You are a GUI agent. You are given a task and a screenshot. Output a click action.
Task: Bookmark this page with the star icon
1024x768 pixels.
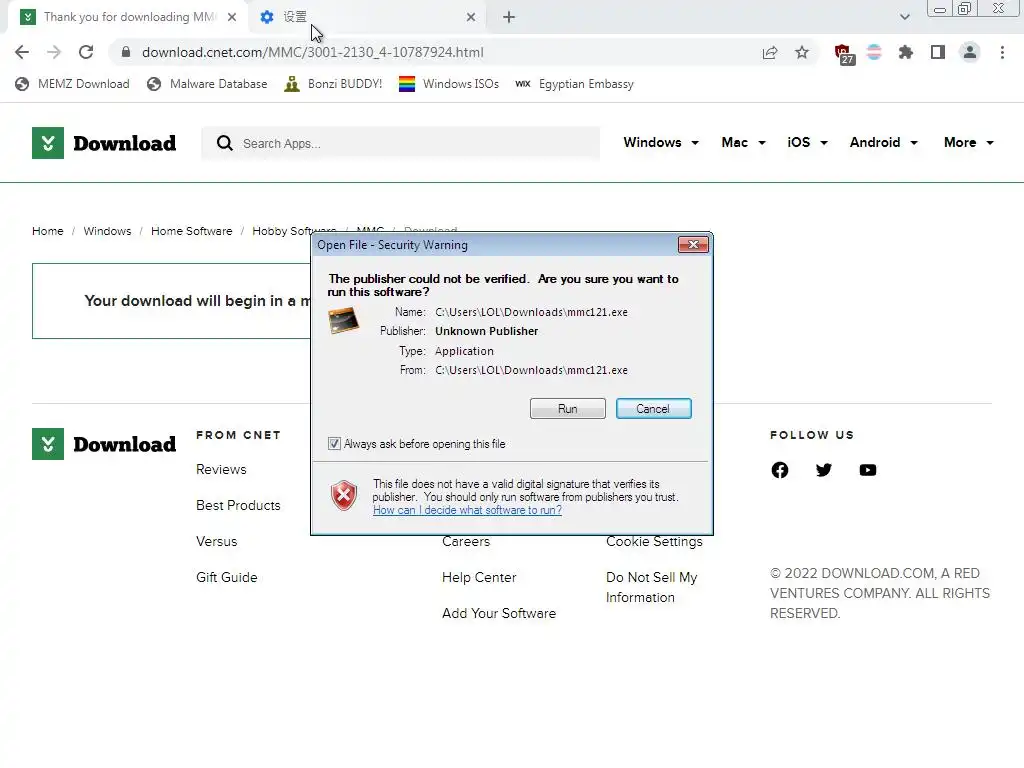[x=802, y=53]
